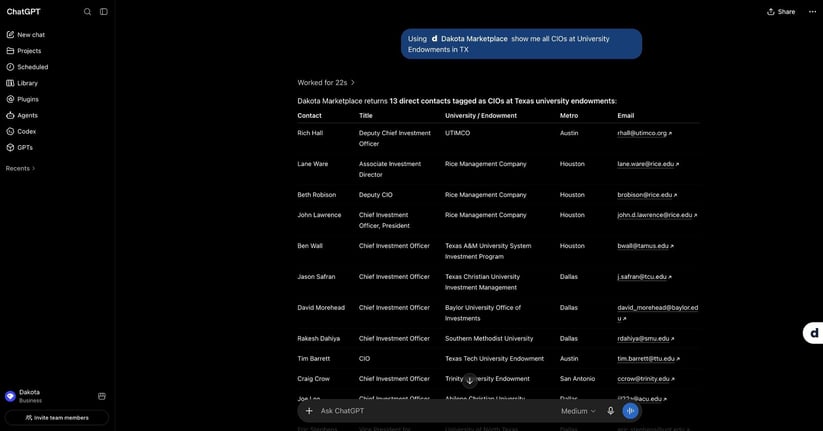The image size is (823, 431).
Task: Open Scheduled tasks
Action: pos(27,67)
